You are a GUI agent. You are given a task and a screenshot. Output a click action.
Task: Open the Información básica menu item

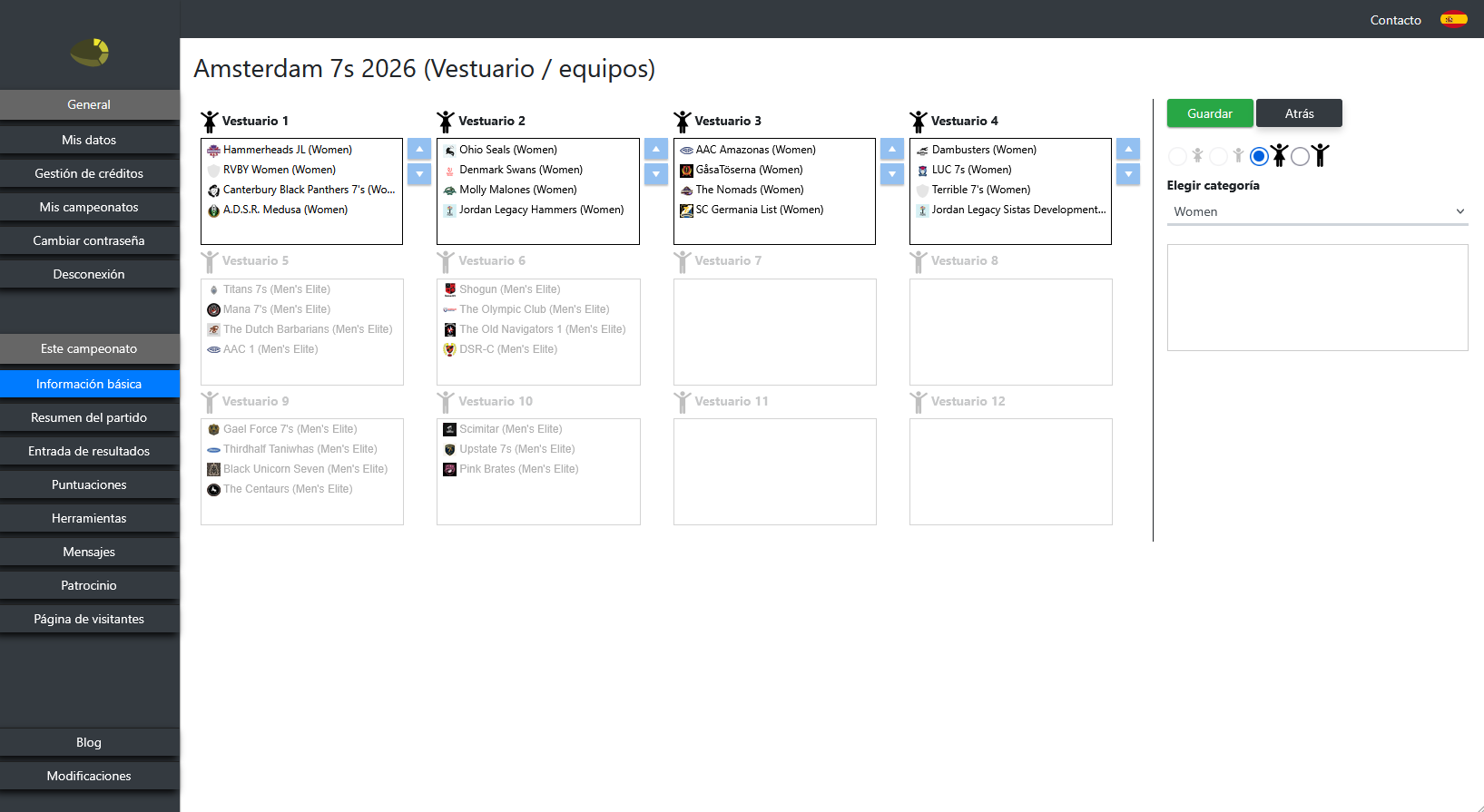click(90, 384)
